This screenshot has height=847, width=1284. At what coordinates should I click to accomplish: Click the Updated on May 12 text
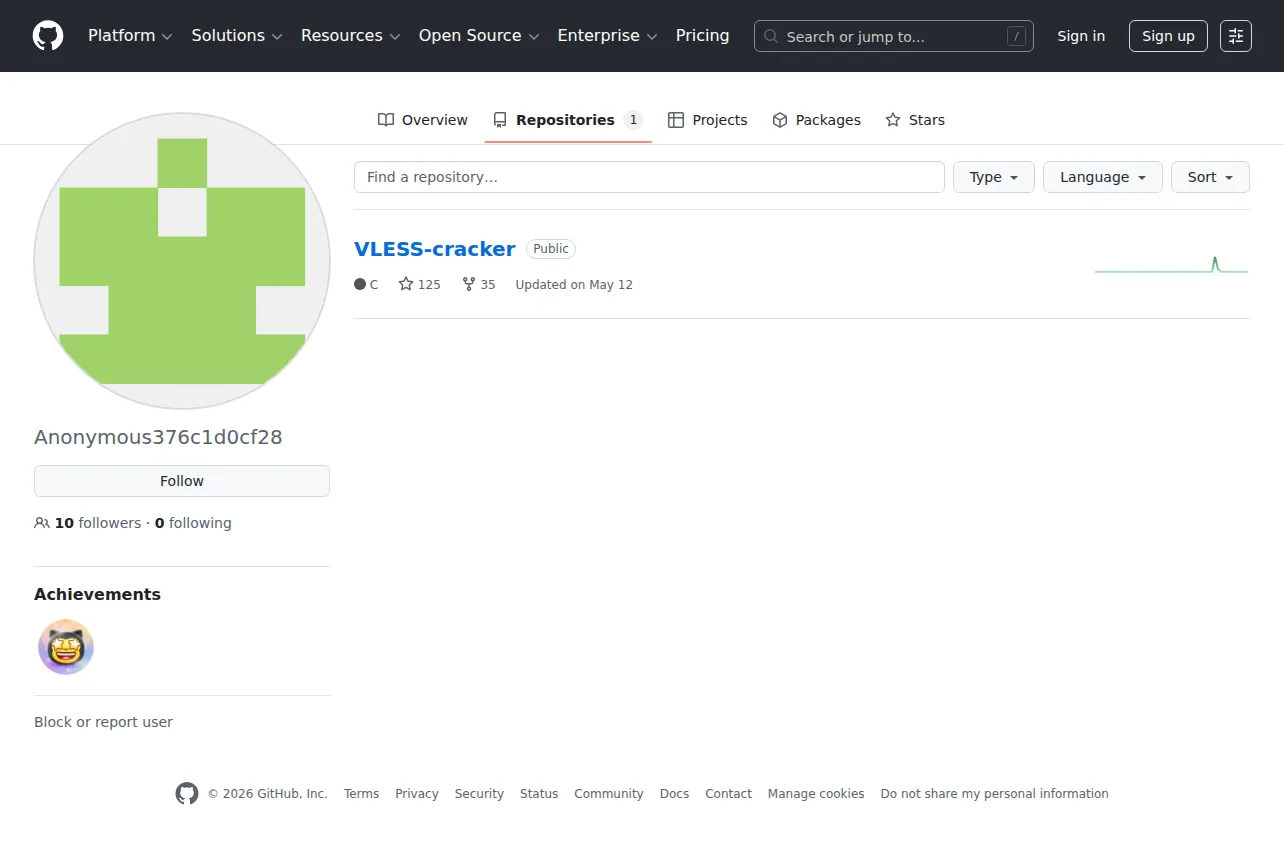pos(574,284)
